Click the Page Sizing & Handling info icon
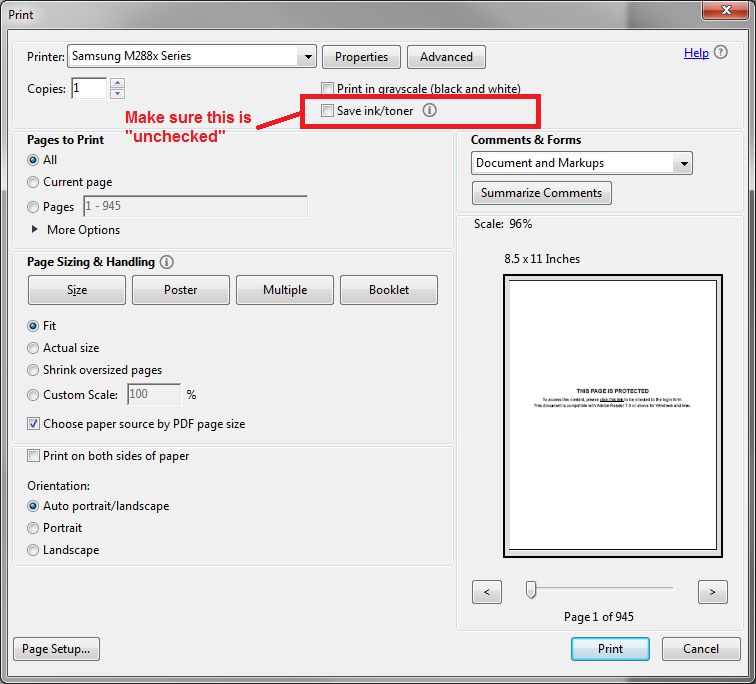This screenshot has width=756, height=684. pyautogui.click(x=166, y=262)
